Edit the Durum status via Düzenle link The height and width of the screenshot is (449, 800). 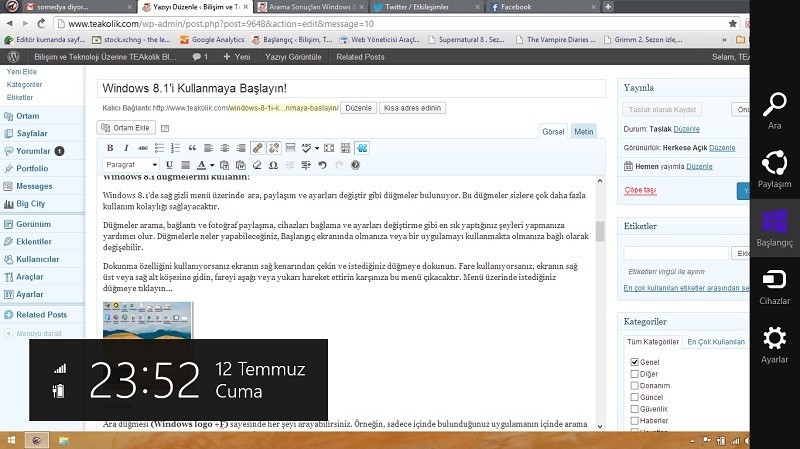[686, 129]
